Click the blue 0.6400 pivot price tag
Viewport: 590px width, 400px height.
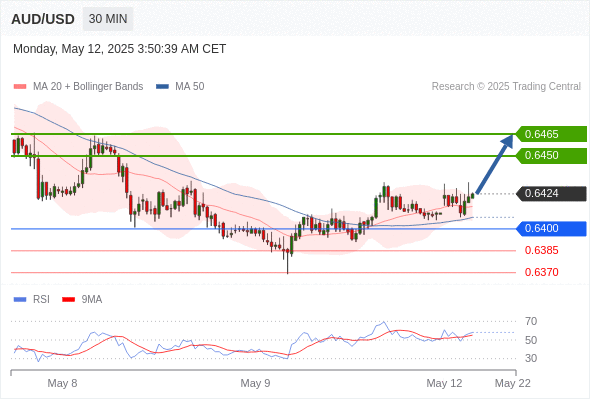(551, 228)
